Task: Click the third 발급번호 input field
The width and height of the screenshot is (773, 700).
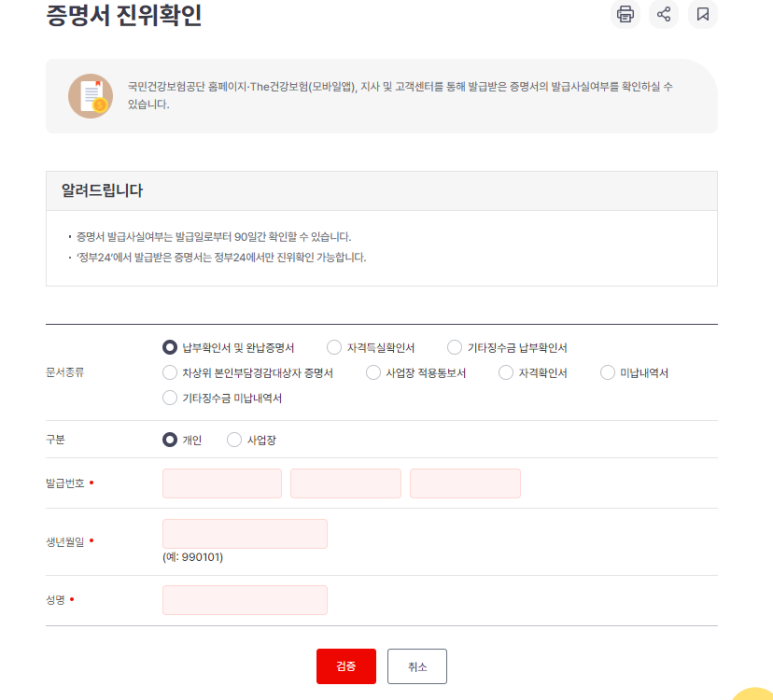Action: pyautogui.click(x=465, y=484)
